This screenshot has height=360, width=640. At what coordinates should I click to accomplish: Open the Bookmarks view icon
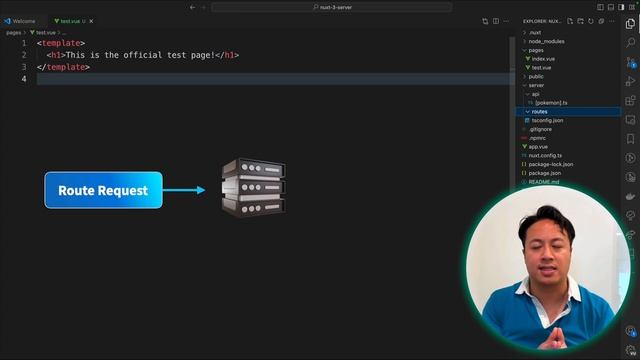(630, 139)
